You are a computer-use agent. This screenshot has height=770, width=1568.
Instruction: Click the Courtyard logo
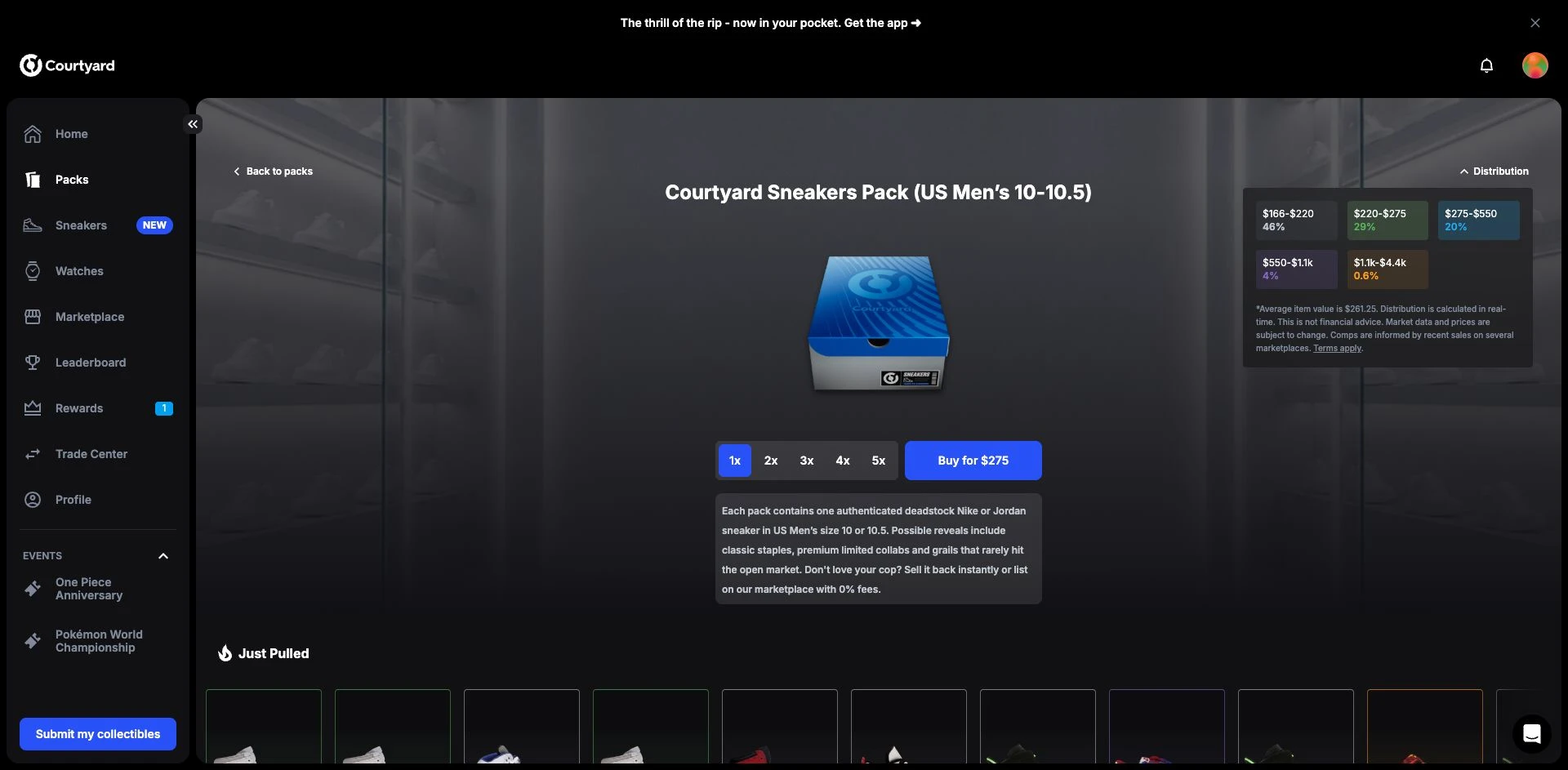coord(67,65)
